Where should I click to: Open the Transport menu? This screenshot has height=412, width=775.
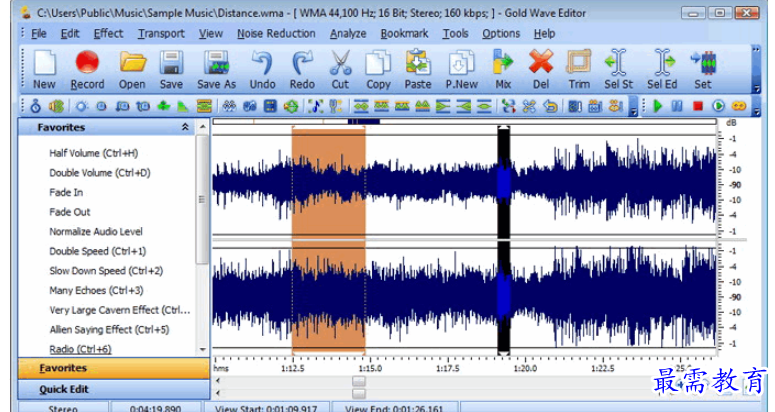(161, 34)
